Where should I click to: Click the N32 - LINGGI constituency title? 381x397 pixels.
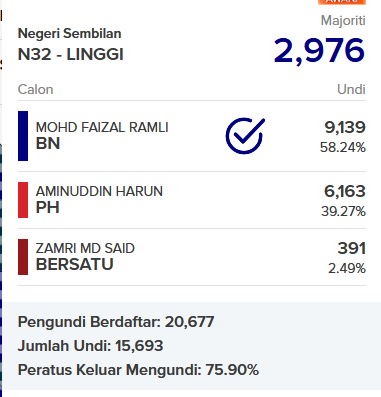pos(71,54)
